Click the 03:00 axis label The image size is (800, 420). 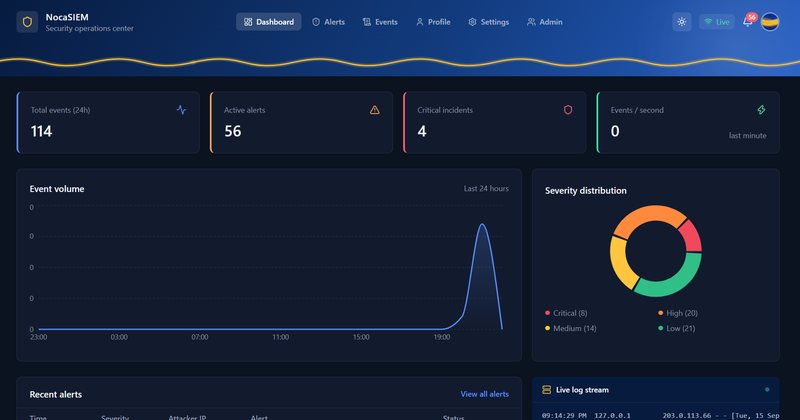click(x=119, y=337)
